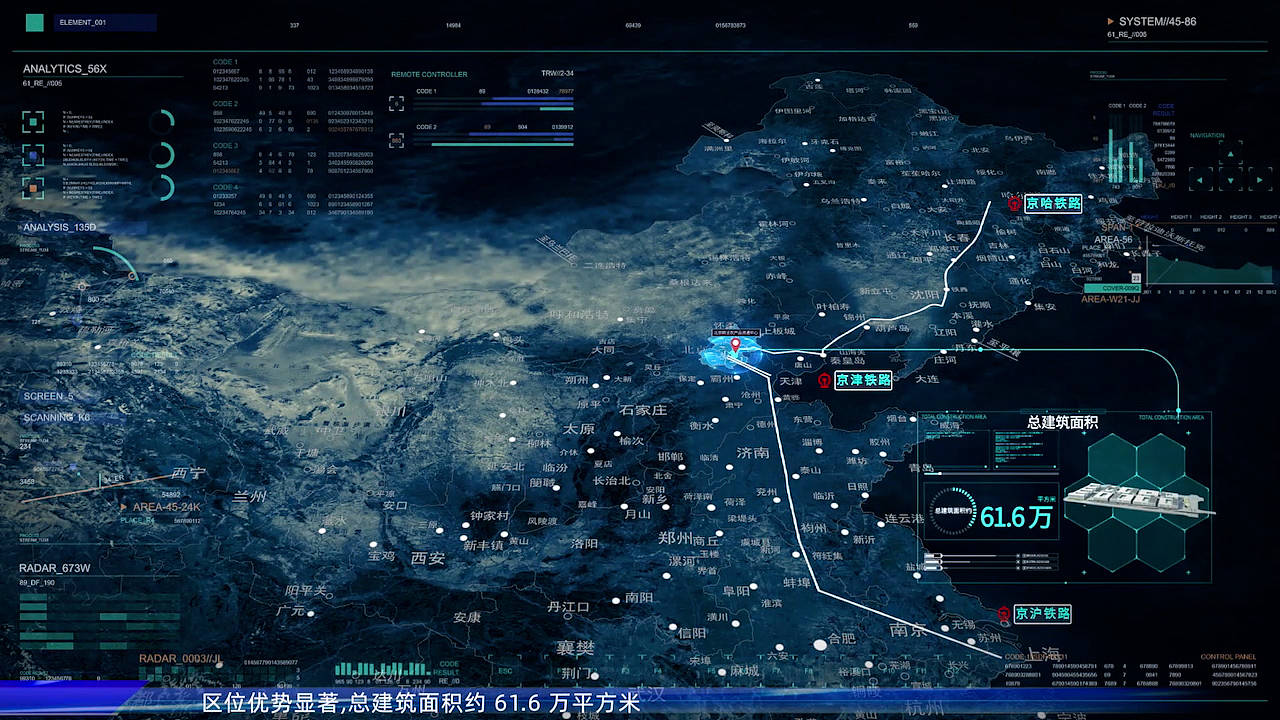Click the COVER-009Q green tag

tap(1113, 288)
